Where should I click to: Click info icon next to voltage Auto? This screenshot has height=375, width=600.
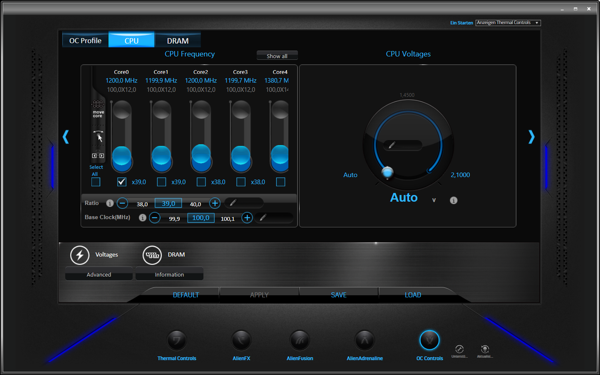click(x=453, y=200)
